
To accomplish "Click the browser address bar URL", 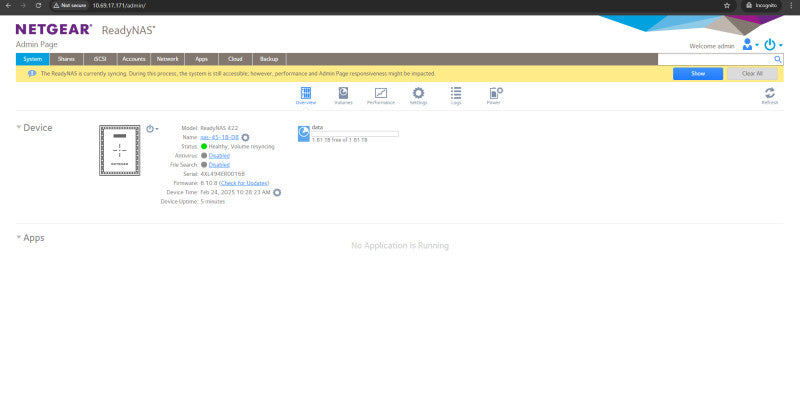I will click(119, 5).
